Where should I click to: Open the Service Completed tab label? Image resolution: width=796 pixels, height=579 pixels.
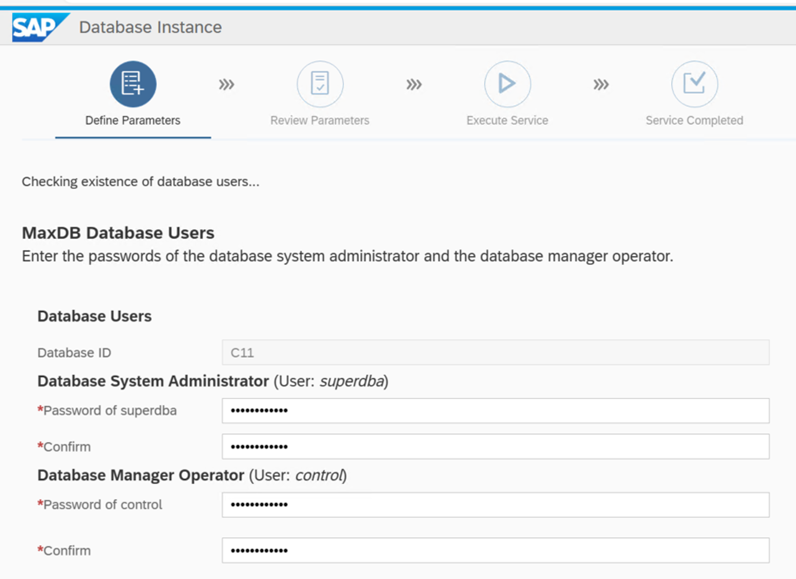coord(694,121)
